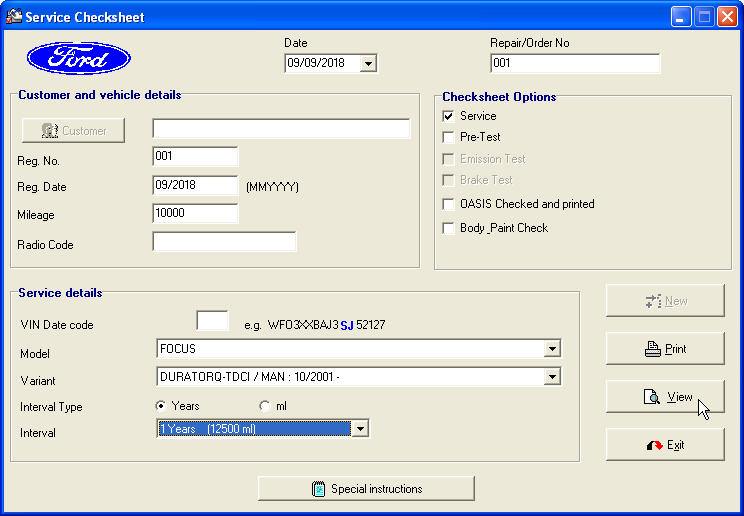Close the Service Checksheet window

coord(727,17)
